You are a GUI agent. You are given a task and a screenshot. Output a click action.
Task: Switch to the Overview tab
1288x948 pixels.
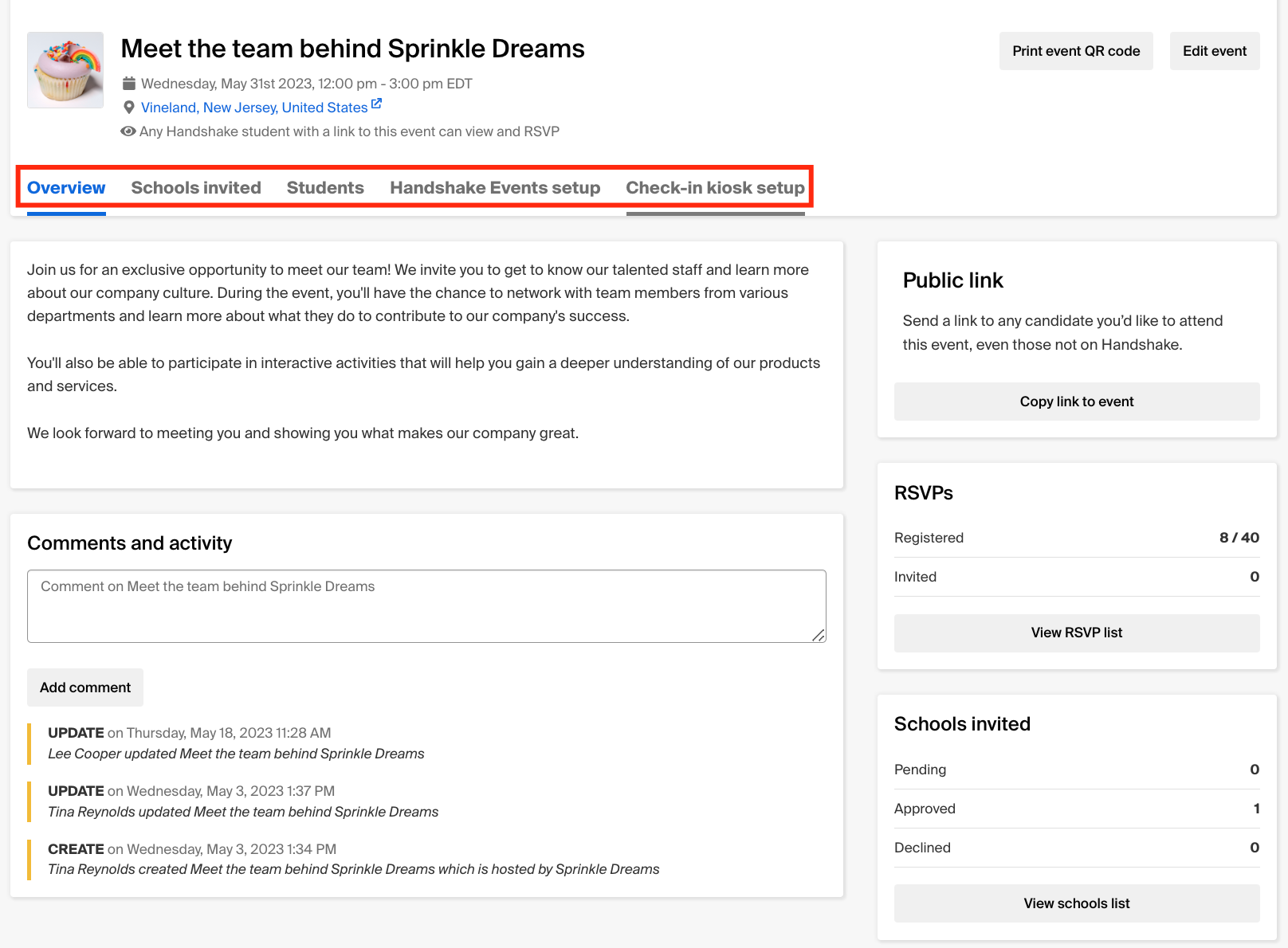[x=66, y=188]
